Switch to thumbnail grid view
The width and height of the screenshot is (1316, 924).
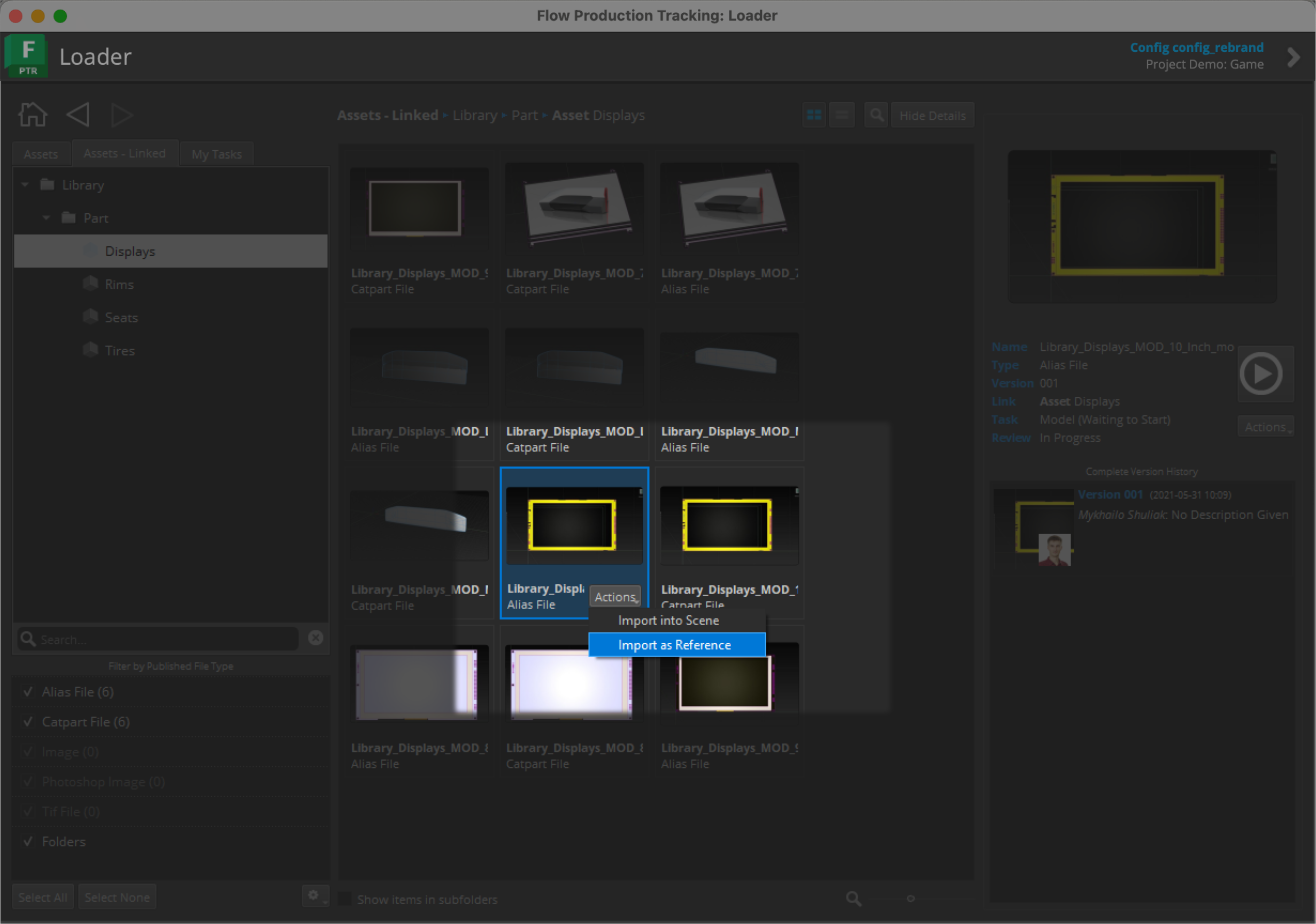(813, 115)
